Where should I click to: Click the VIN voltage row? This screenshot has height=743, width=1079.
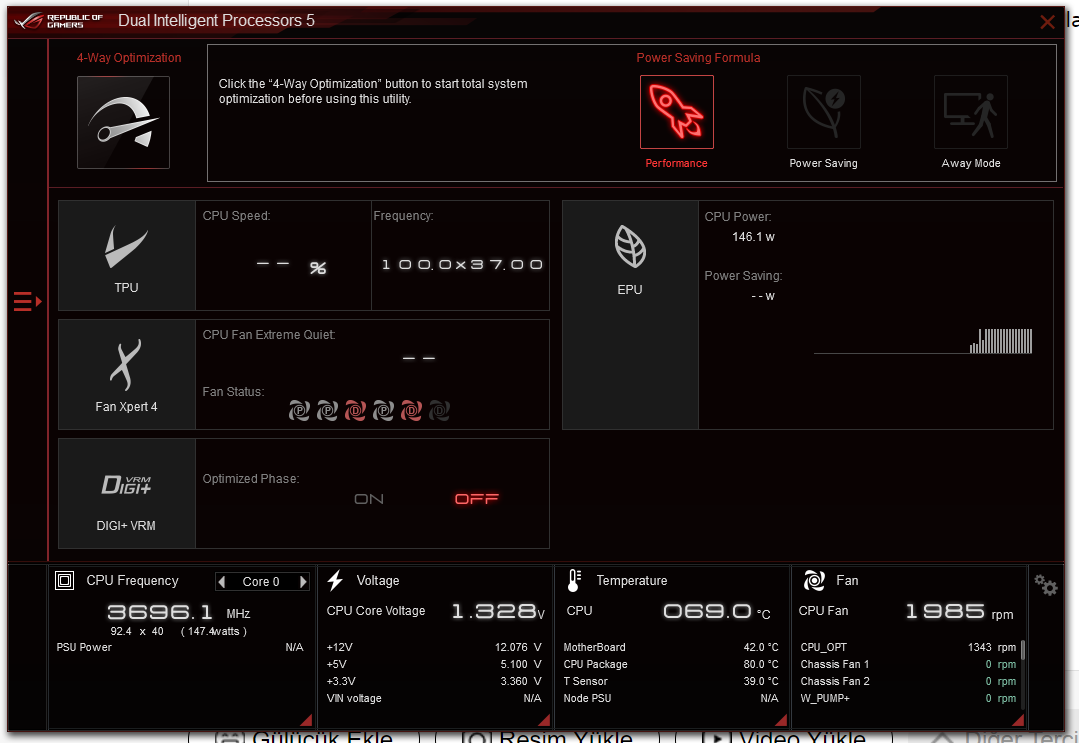[434, 698]
